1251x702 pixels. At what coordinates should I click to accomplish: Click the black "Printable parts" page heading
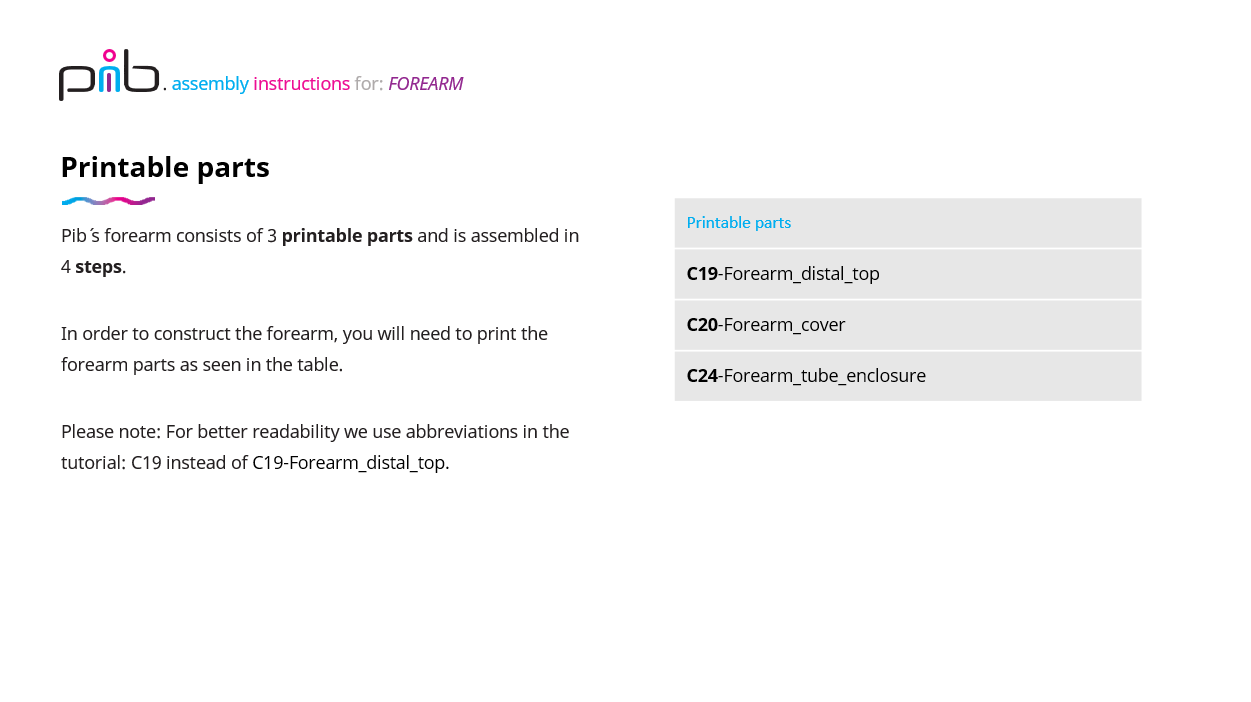coord(165,167)
